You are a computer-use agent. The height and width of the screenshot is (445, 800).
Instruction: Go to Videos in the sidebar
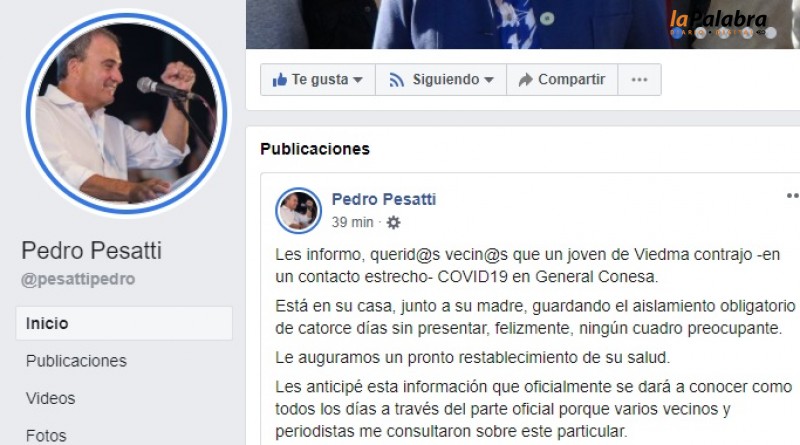pyautogui.click(x=51, y=398)
